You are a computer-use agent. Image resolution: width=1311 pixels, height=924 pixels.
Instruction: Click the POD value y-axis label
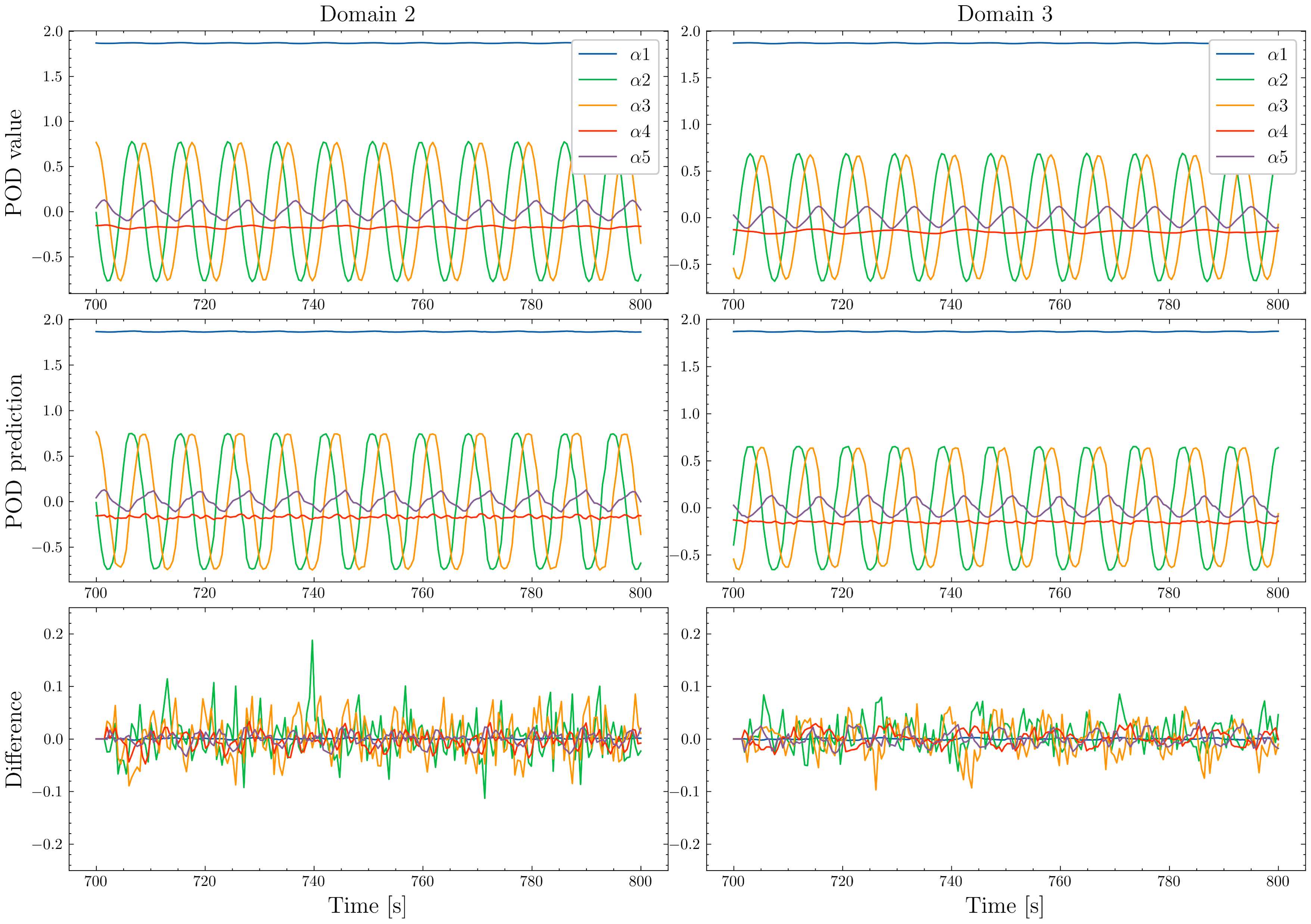(x=14, y=163)
